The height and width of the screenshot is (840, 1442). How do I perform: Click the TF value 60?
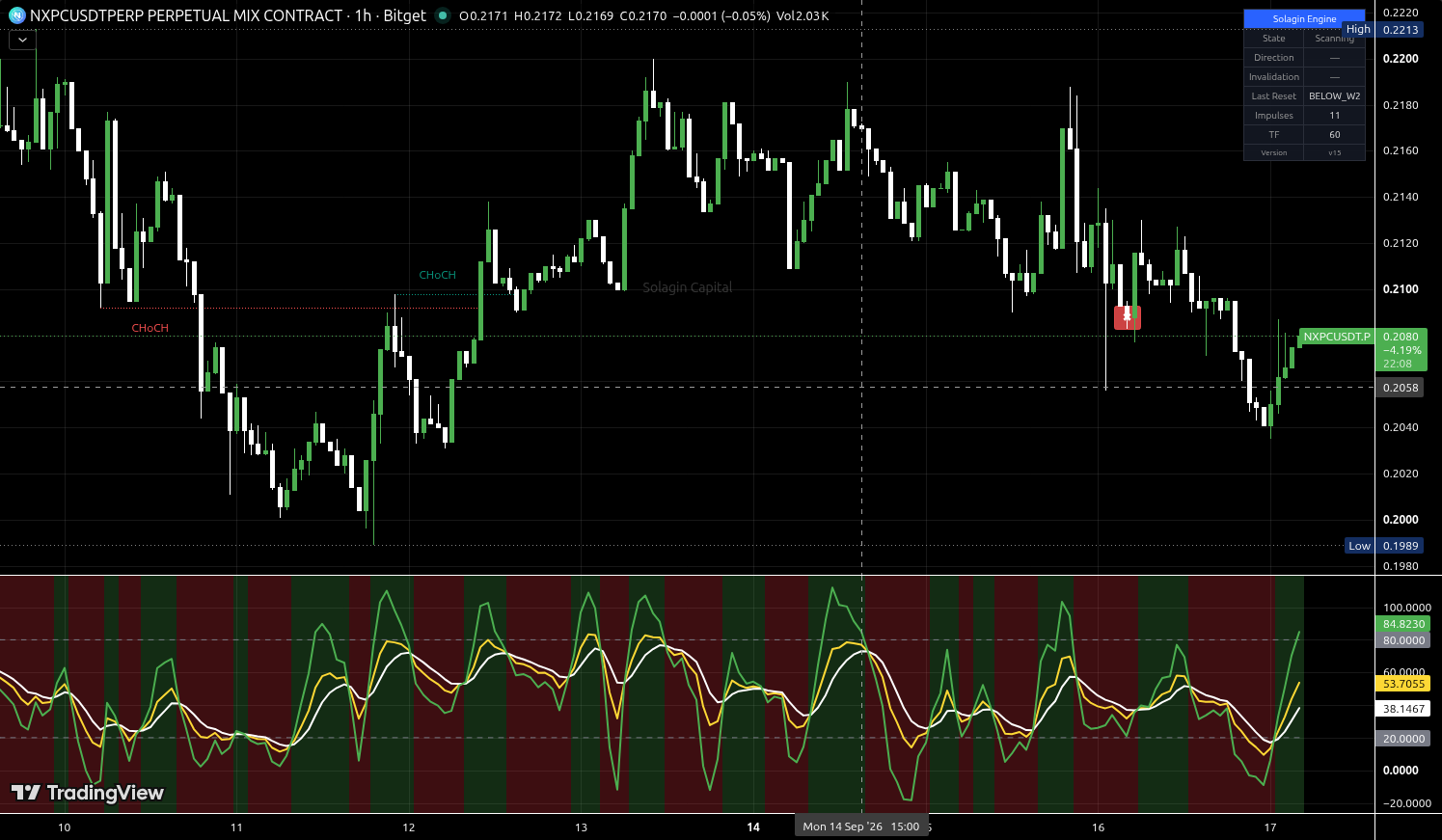pyautogui.click(x=1335, y=135)
